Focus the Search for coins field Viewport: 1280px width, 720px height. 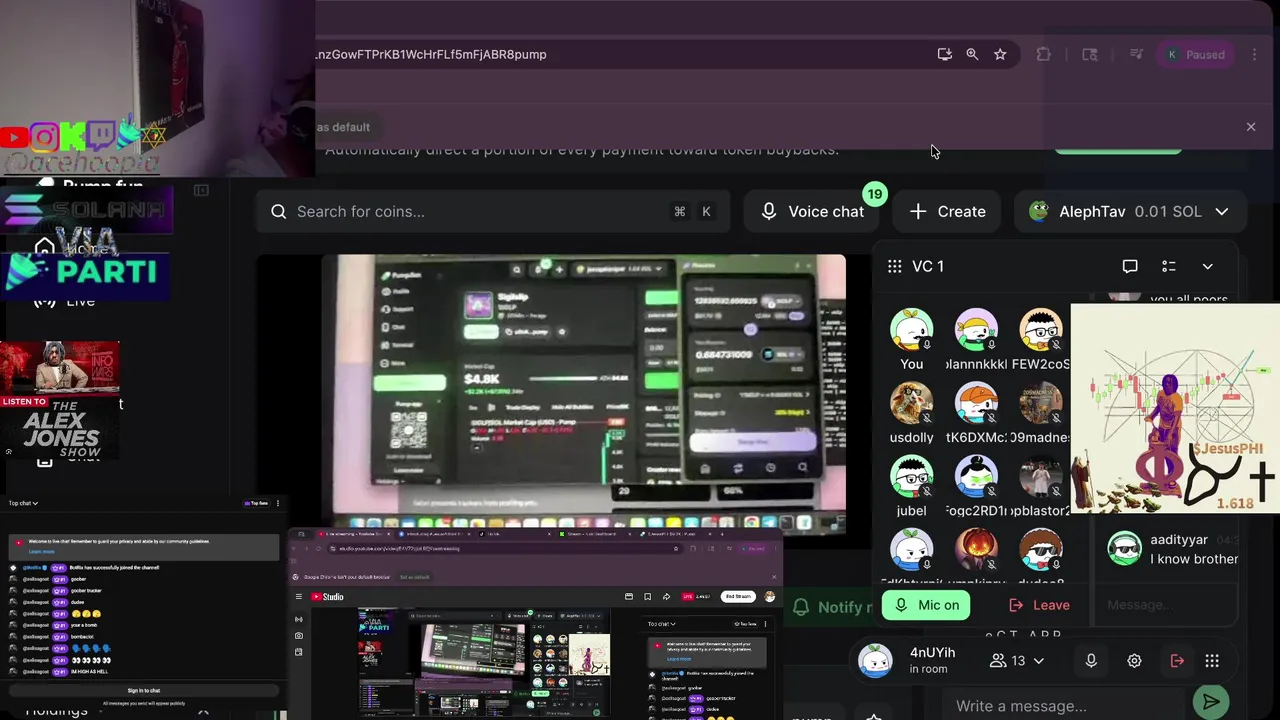[x=494, y=211]
